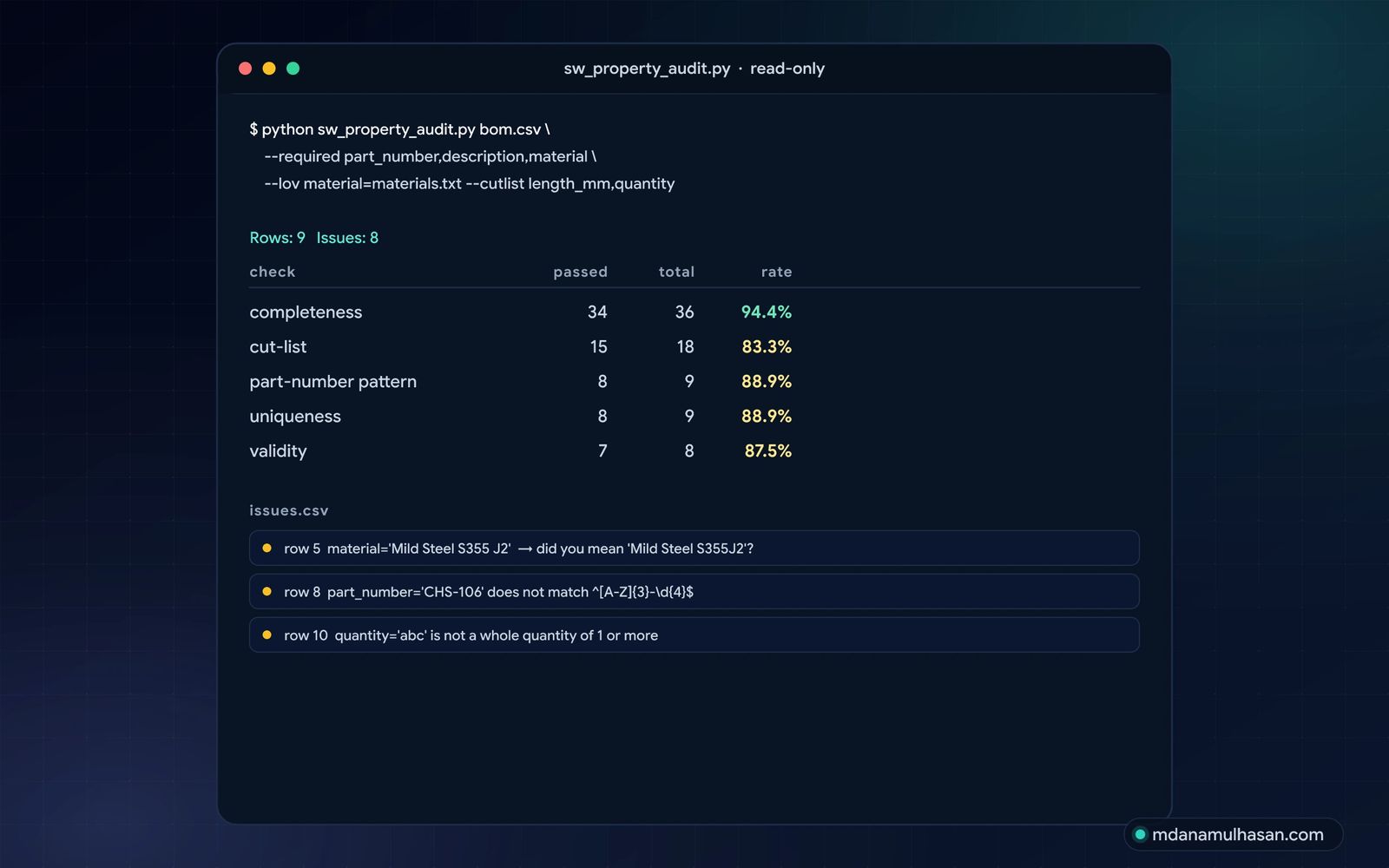
Task: Click the 'Issues: 8' summary text
Action: tap(347, 238)
